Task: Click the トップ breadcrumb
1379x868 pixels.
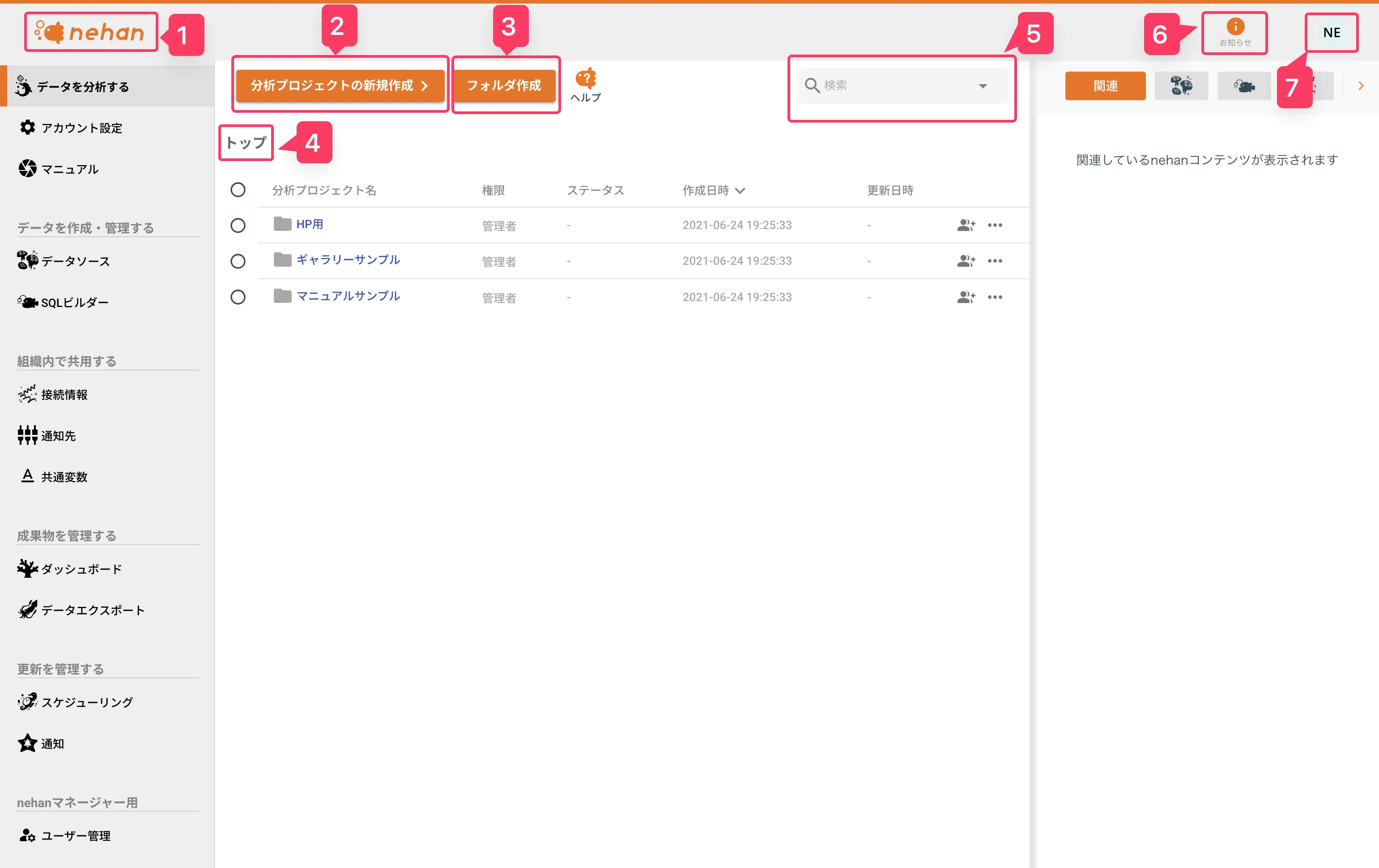Action: [246, 143]
